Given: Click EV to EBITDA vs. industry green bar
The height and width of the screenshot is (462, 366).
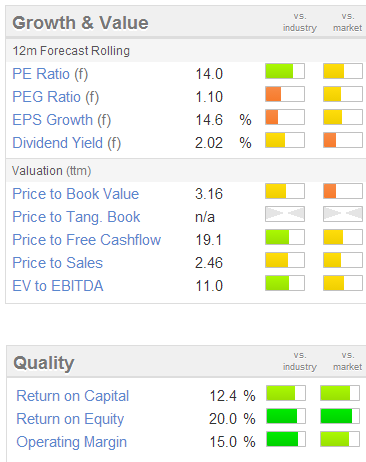Looking at the screenshot, I should 285,283.
